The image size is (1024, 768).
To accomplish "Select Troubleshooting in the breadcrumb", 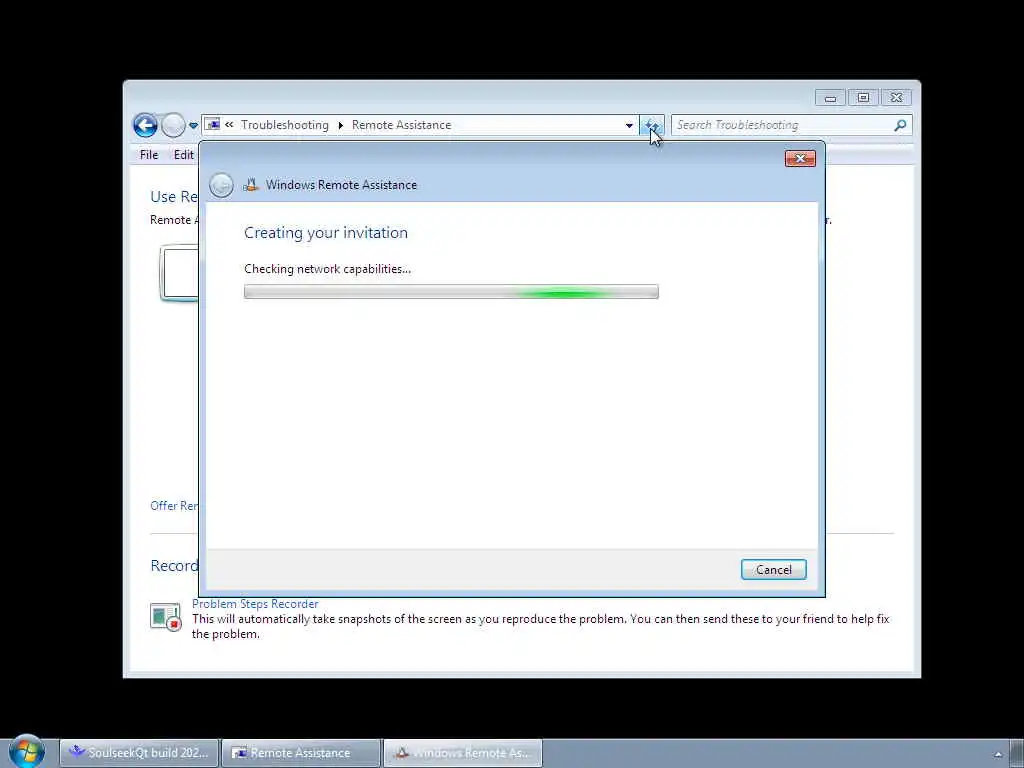I will click(x=285, y=125).
